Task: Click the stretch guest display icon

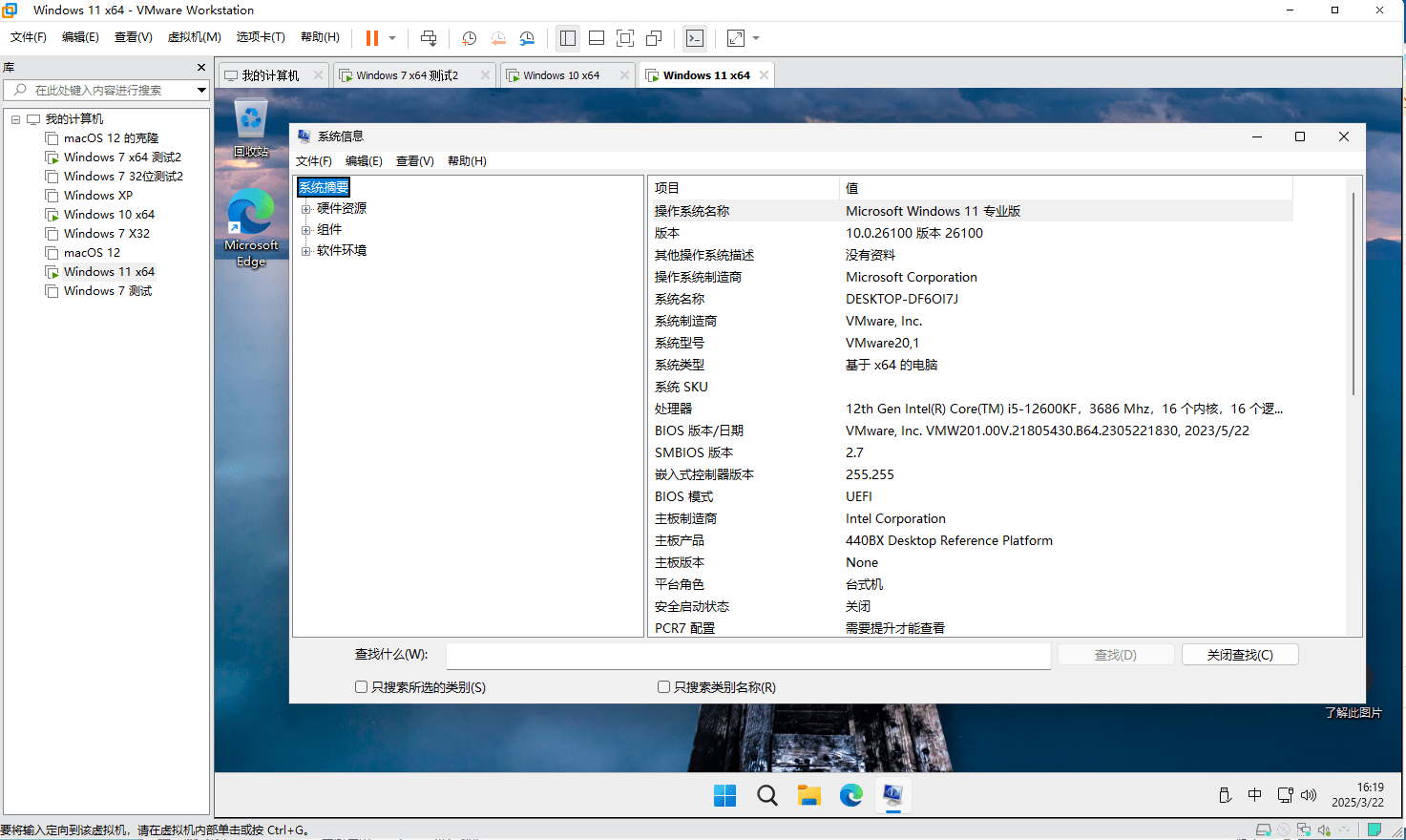Action: click(x=736, y=38)
